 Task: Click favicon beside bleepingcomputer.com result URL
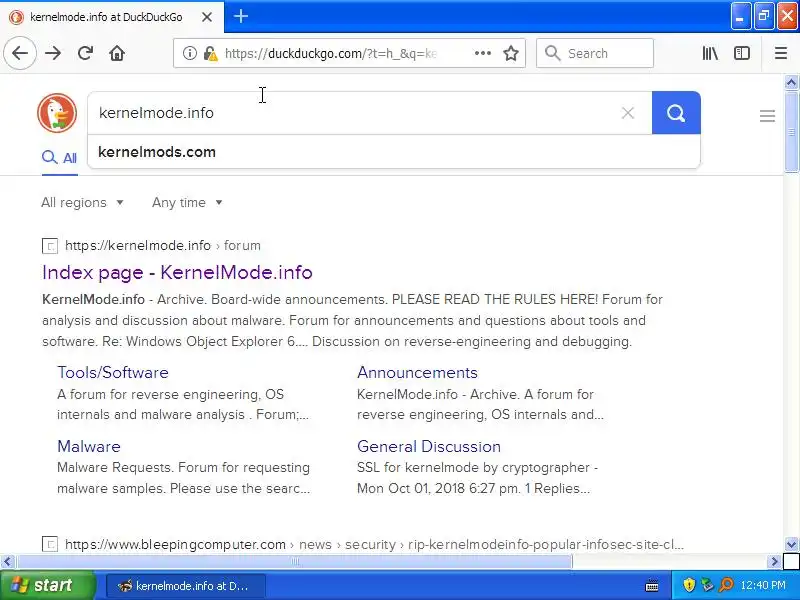tap(49, 544)
